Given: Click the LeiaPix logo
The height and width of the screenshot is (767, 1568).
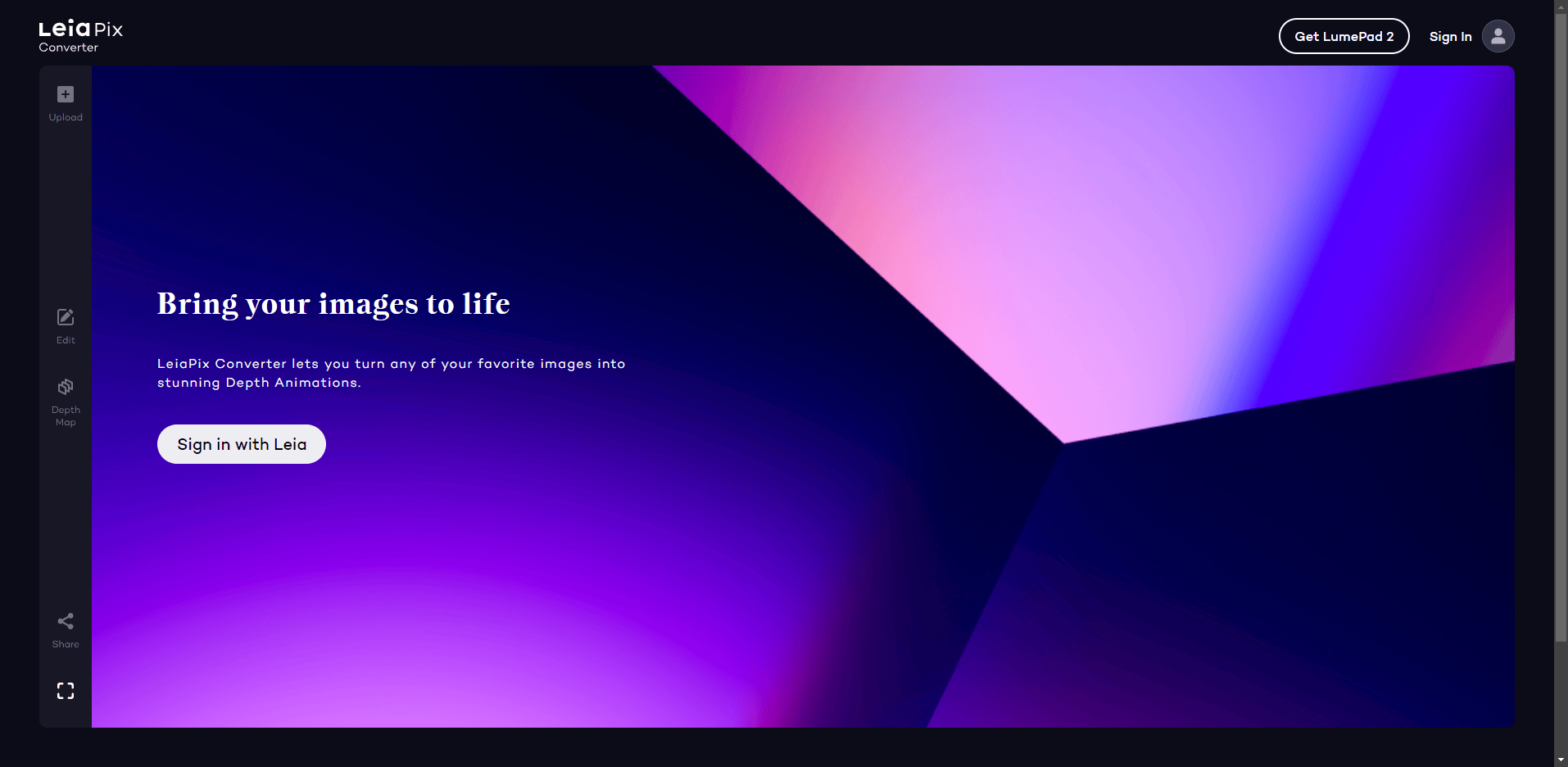Looking at the screenshot, I should click(x=80, y=29).
